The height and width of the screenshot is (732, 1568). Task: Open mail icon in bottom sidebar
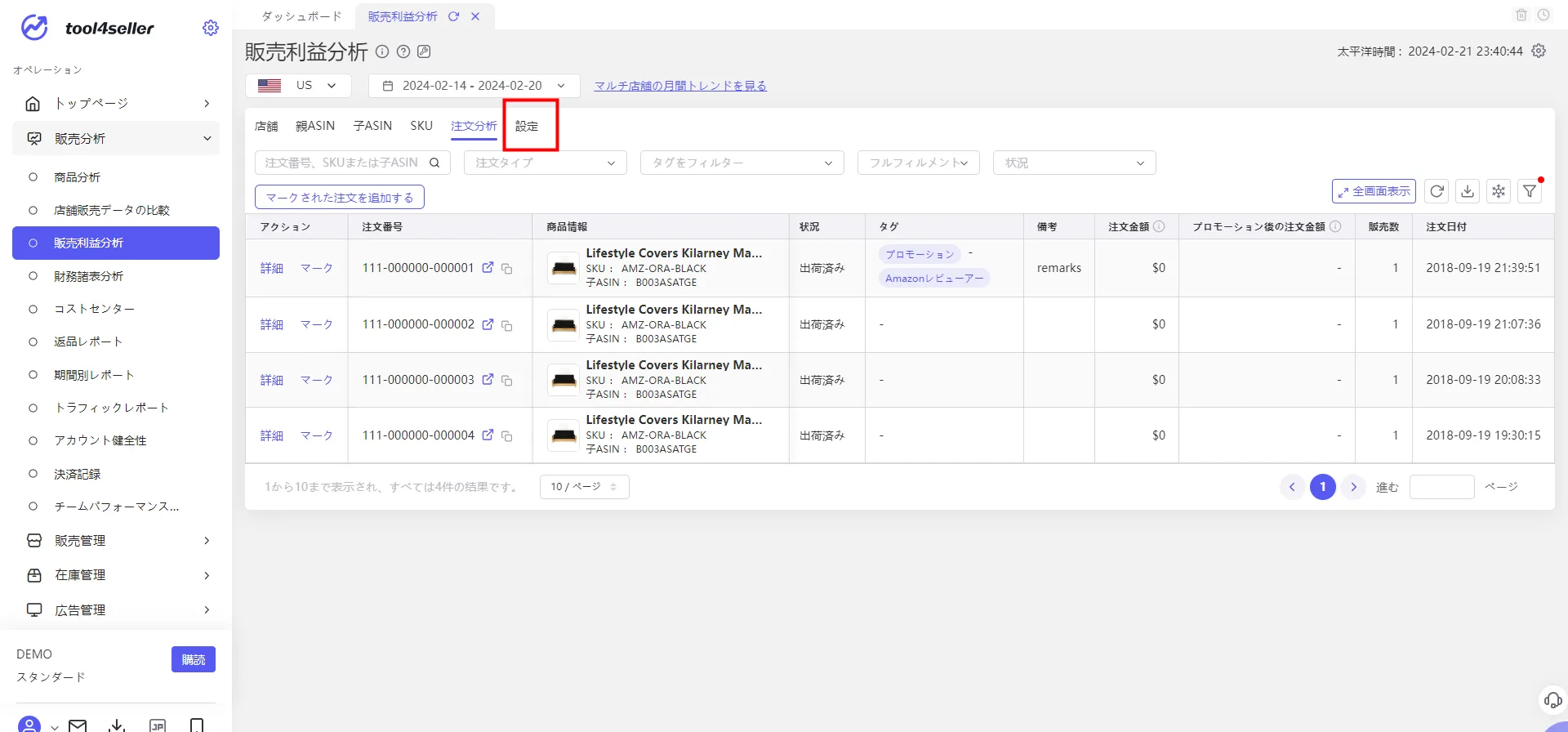tap(78, 725)
